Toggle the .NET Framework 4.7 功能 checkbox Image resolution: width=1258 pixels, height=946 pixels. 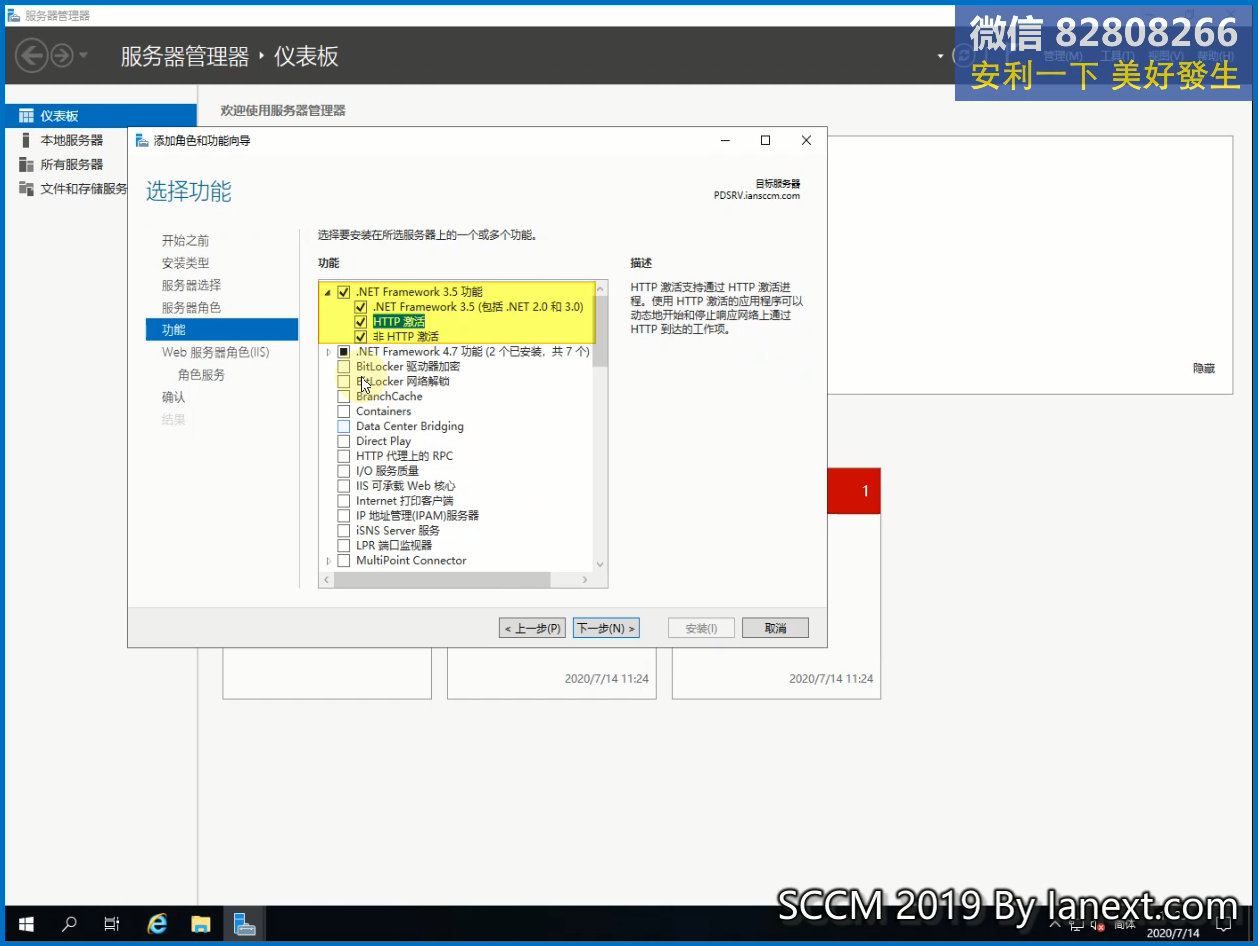pyautogui.click(x=344, y=352)
